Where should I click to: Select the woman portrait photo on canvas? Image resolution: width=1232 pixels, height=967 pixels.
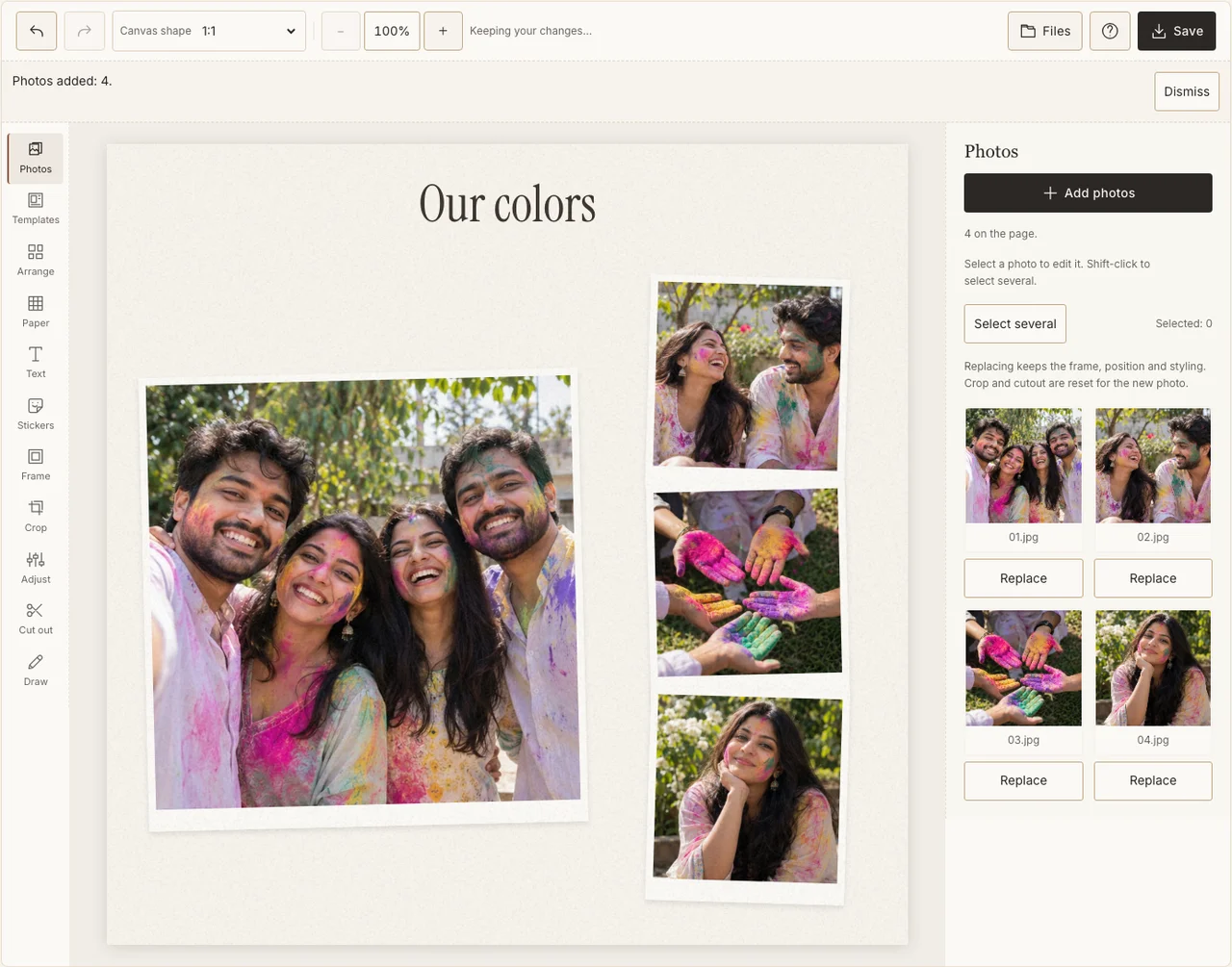(x=748, y=789)
